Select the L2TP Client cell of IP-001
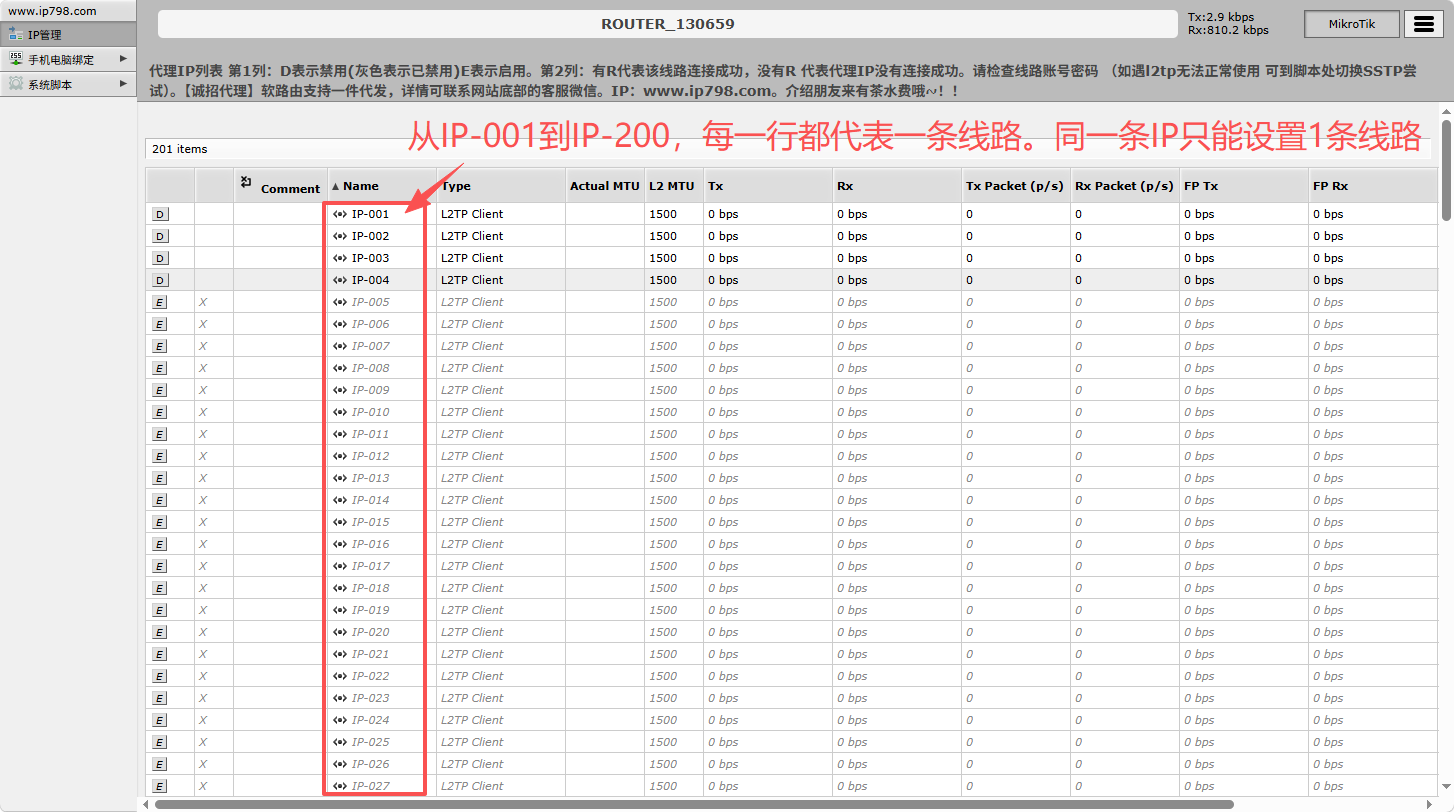Image resolution: width=1454 pixels, height=812 pixels. click(501, 214)
